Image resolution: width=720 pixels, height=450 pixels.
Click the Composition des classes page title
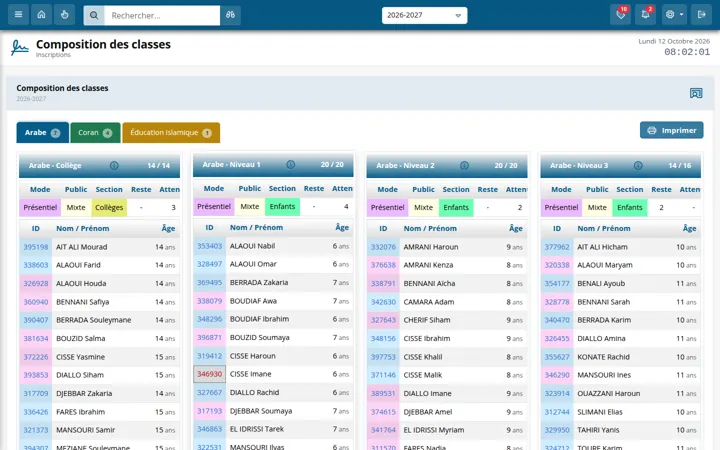103,44
